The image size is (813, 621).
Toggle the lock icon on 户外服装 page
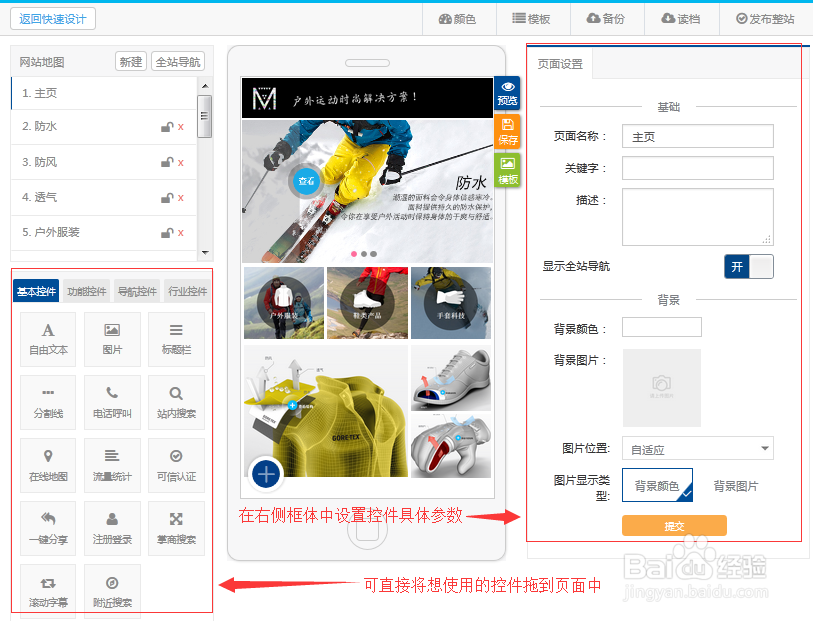tap(167, 233)
